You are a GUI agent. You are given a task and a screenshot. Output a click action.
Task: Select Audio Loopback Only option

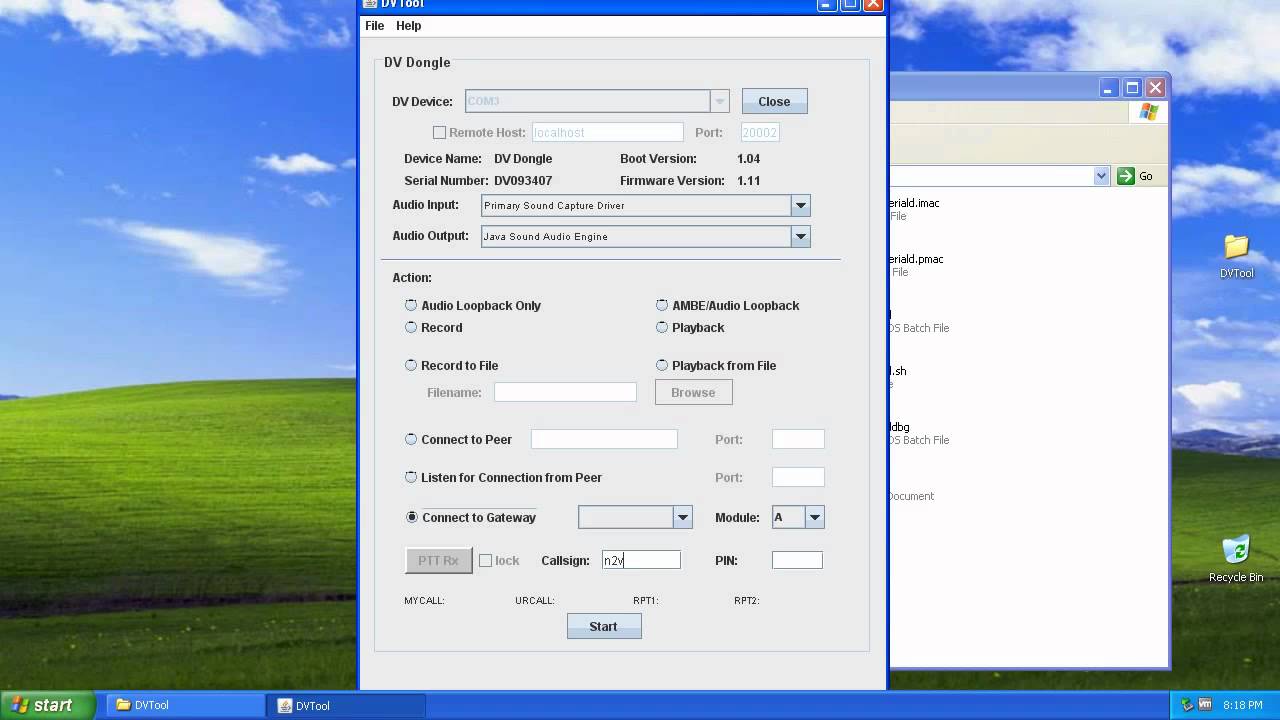473,305
